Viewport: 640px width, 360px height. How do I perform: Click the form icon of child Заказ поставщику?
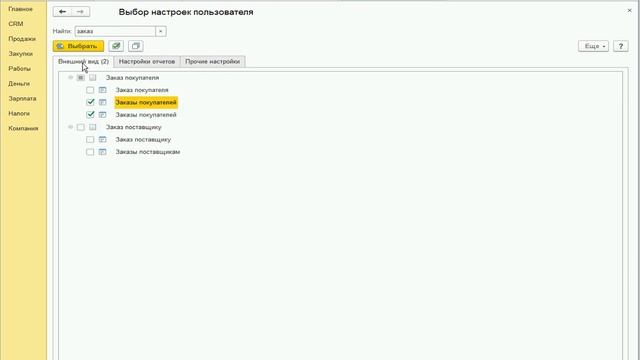click(102, 140)
